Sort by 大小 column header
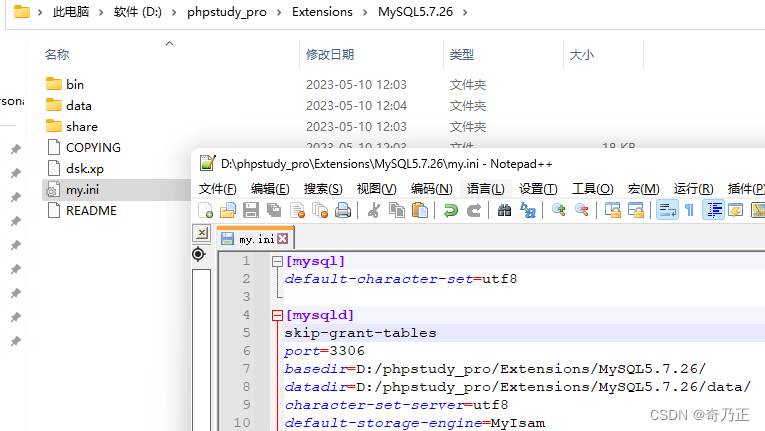 [x=582, y=55]
